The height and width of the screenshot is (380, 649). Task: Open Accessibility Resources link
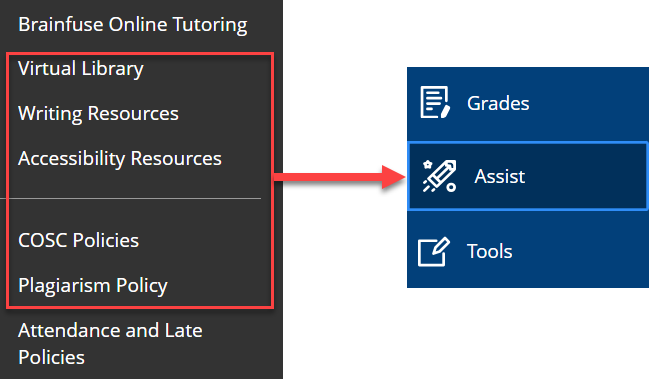pos(120,159)
